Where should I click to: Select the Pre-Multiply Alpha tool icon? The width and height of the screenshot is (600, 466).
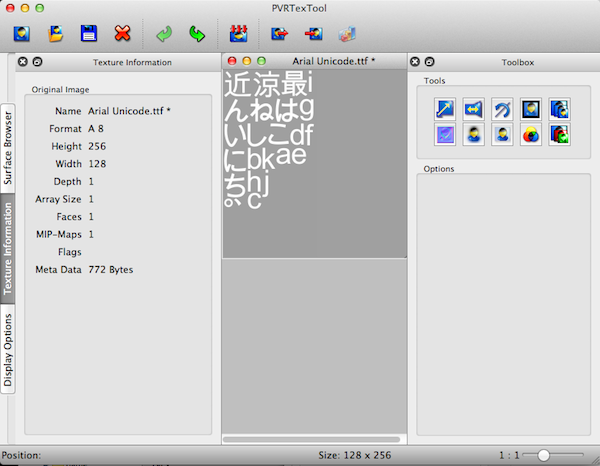(x=473, y=134)
